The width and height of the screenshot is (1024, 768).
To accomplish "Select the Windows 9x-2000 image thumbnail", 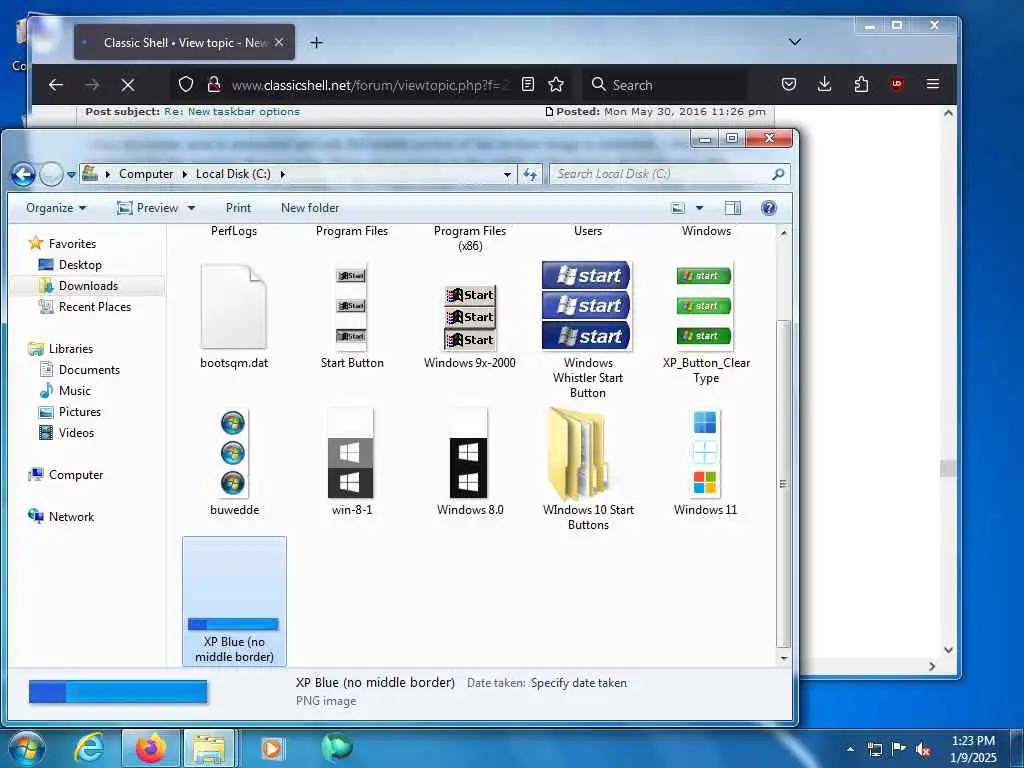I will (470, 317).
